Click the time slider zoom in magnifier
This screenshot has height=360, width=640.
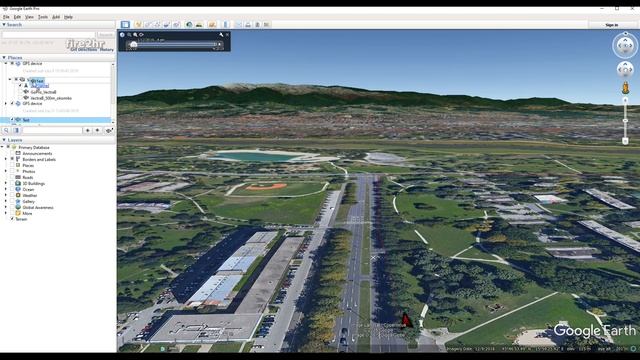[135, 35]
